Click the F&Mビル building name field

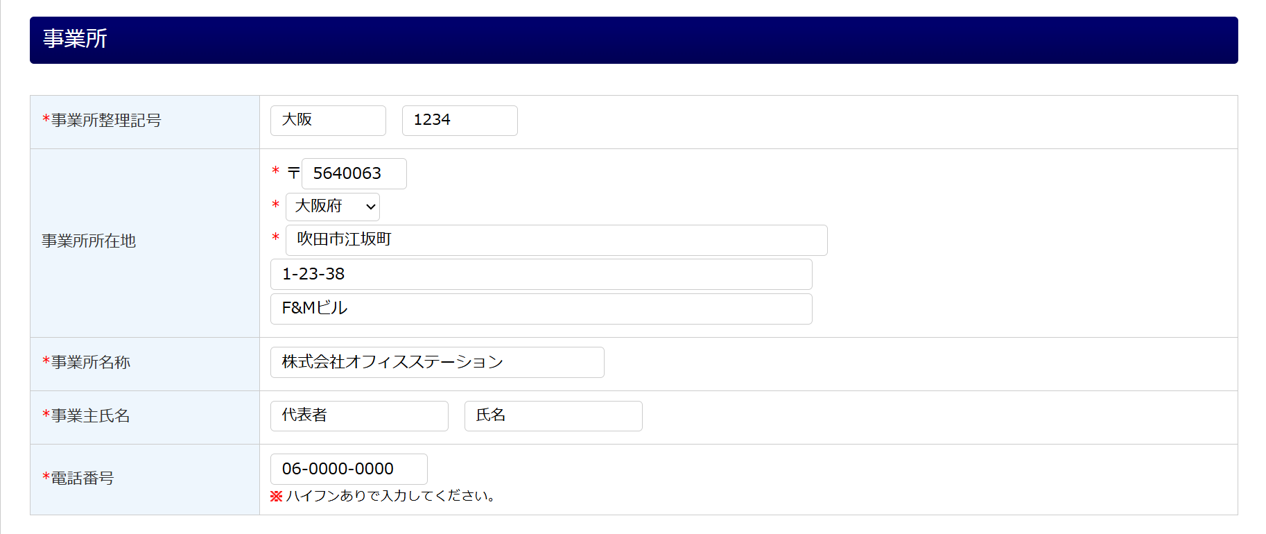pos(541,309)
